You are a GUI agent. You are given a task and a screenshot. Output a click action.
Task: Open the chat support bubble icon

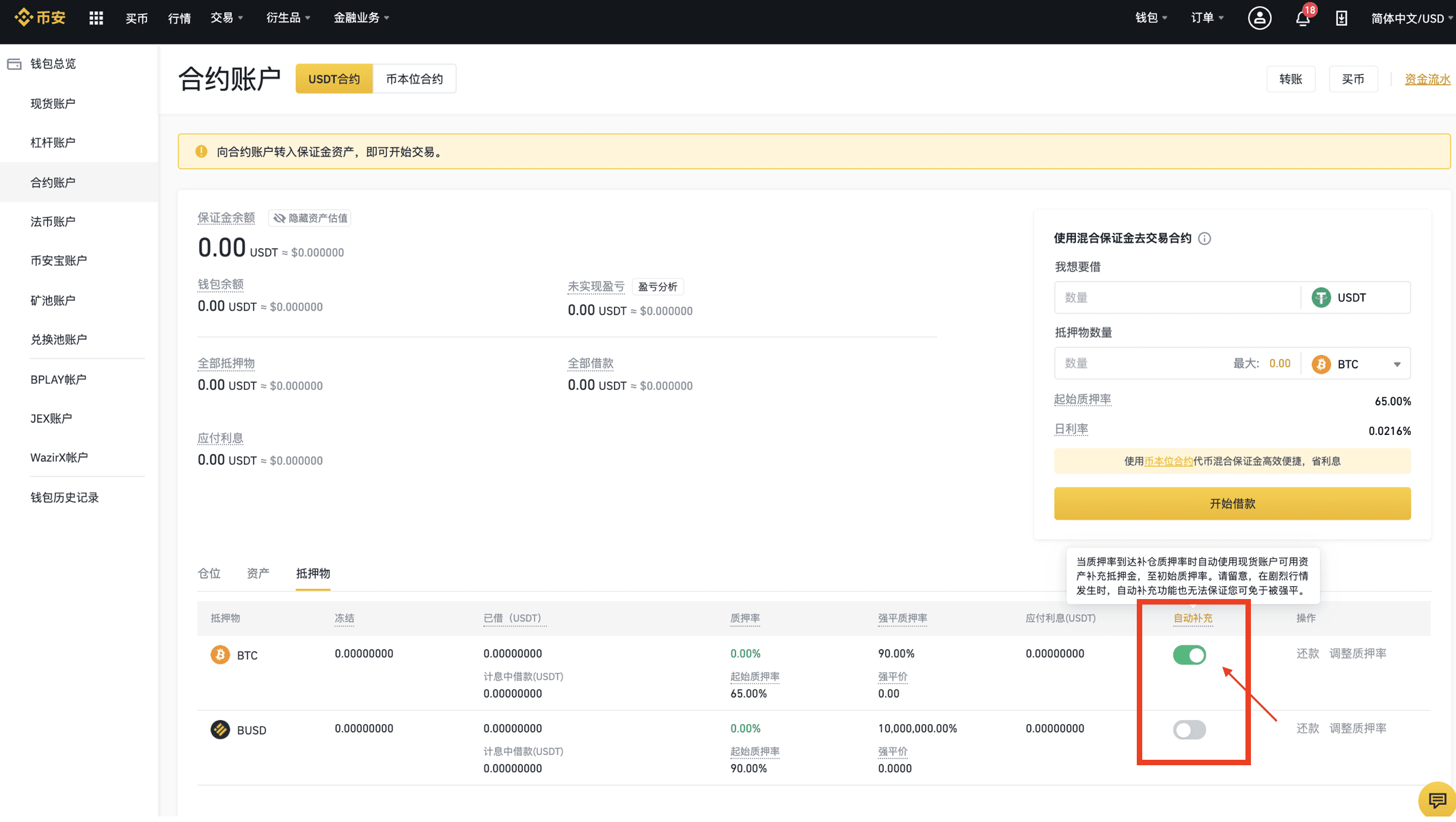tap(1437, 799)
